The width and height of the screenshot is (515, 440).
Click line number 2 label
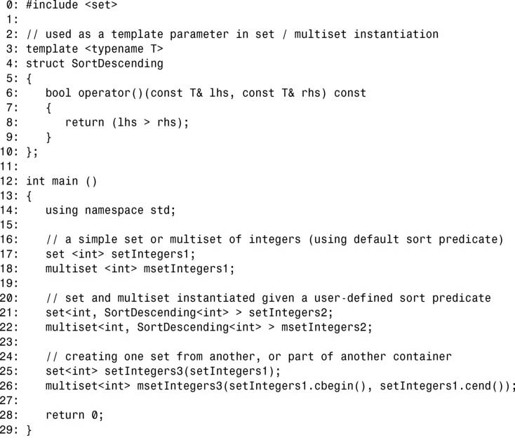tap(12, 34)
